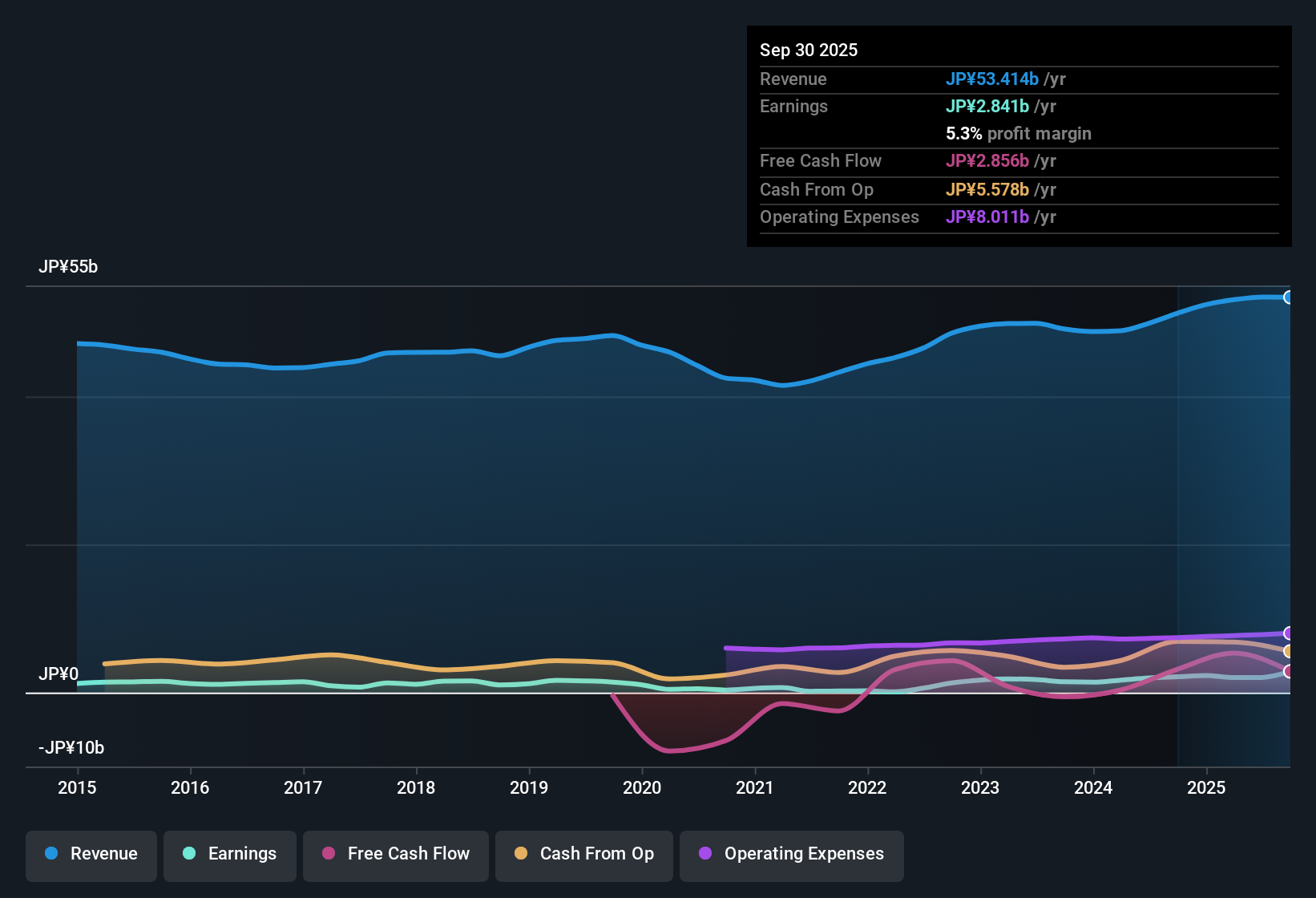Select the Free Cash Flow endpoint marker

click(1287, 672)
